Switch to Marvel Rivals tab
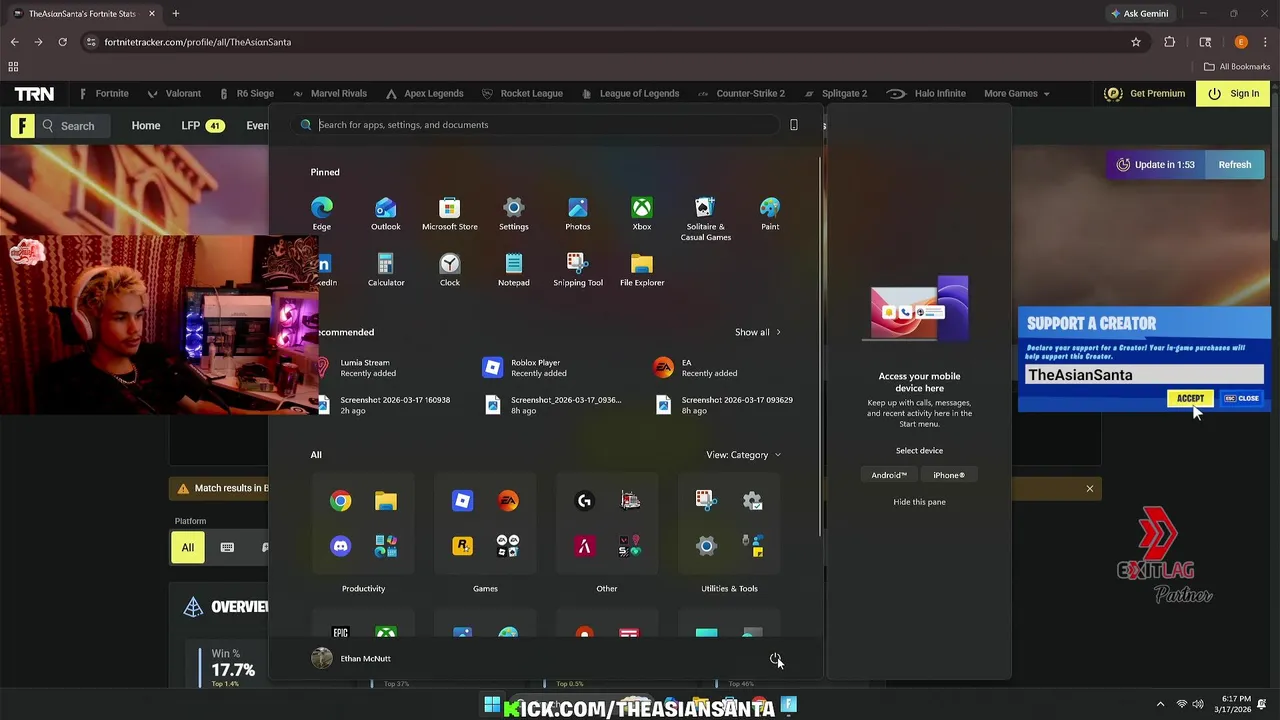This screenshot has width=1280, height=720. click(330, 93)
